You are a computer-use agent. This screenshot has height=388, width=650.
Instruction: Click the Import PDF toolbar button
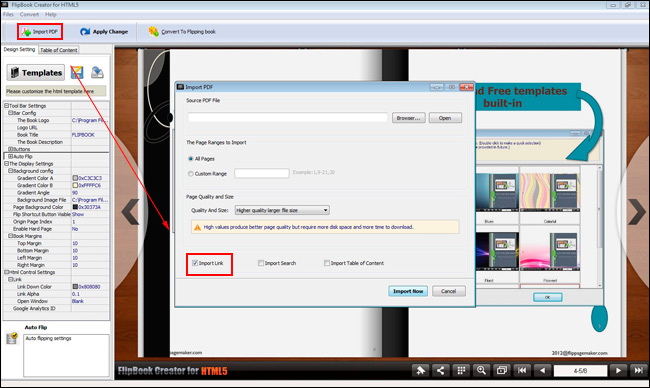click(40, 32)
